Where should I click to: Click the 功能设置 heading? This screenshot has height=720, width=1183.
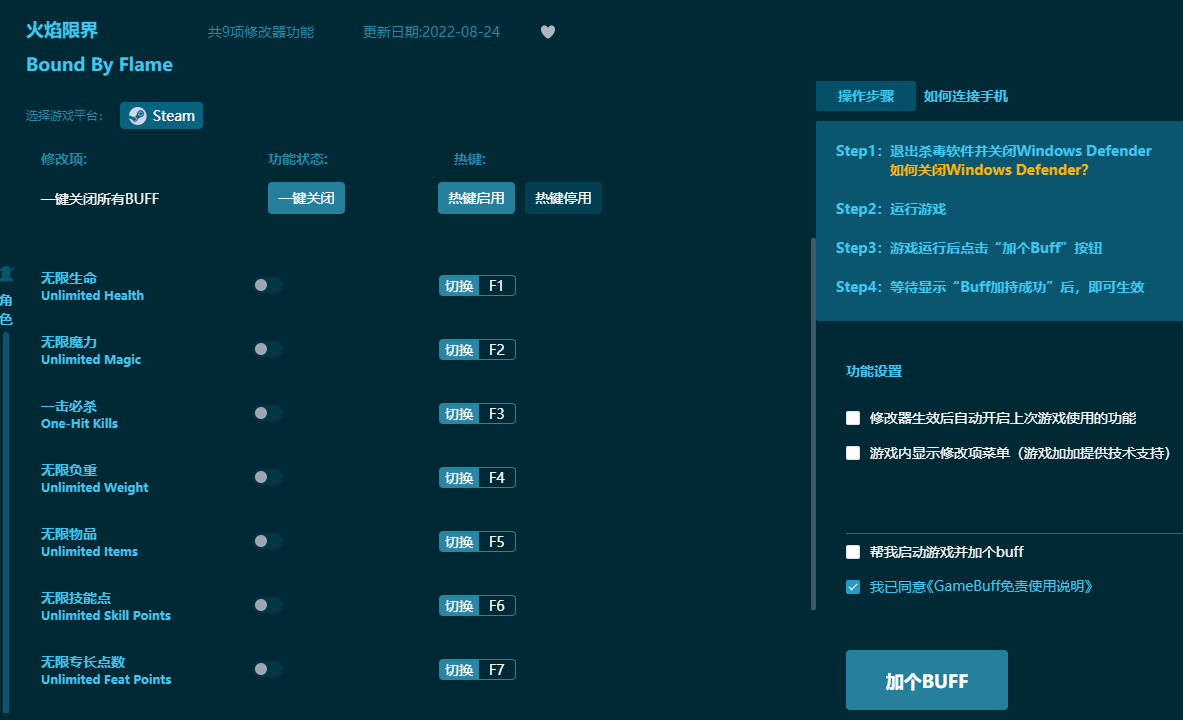click(x=874, y=371)
